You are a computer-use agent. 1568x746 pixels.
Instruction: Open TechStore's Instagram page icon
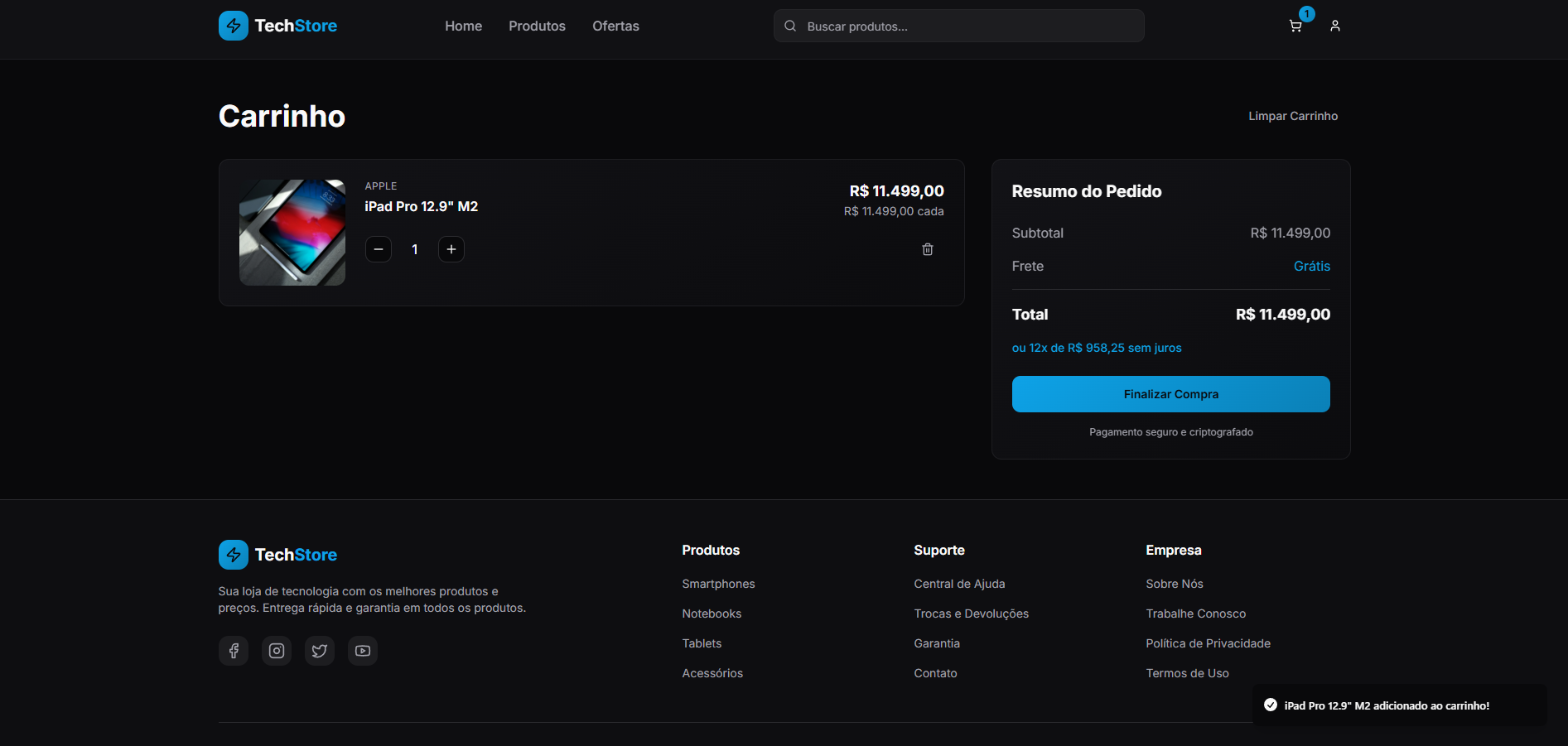coord(277,651)
